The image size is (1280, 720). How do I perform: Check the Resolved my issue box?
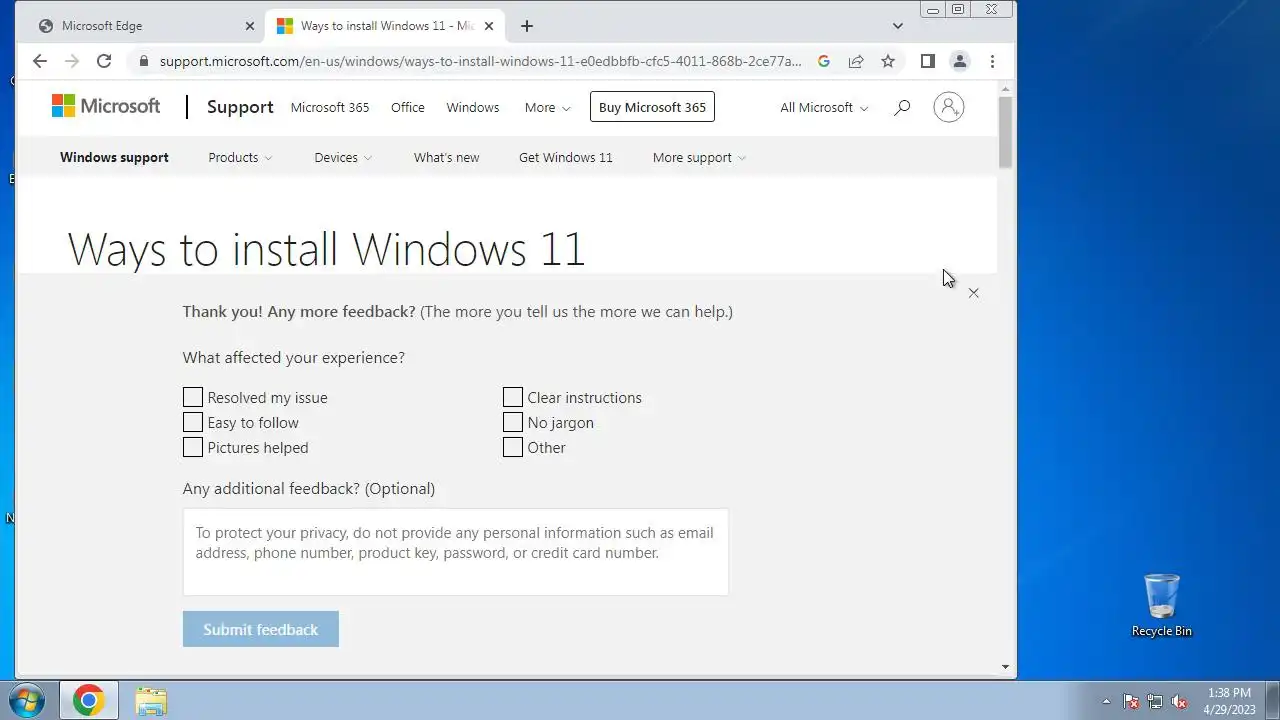point(193,397)
